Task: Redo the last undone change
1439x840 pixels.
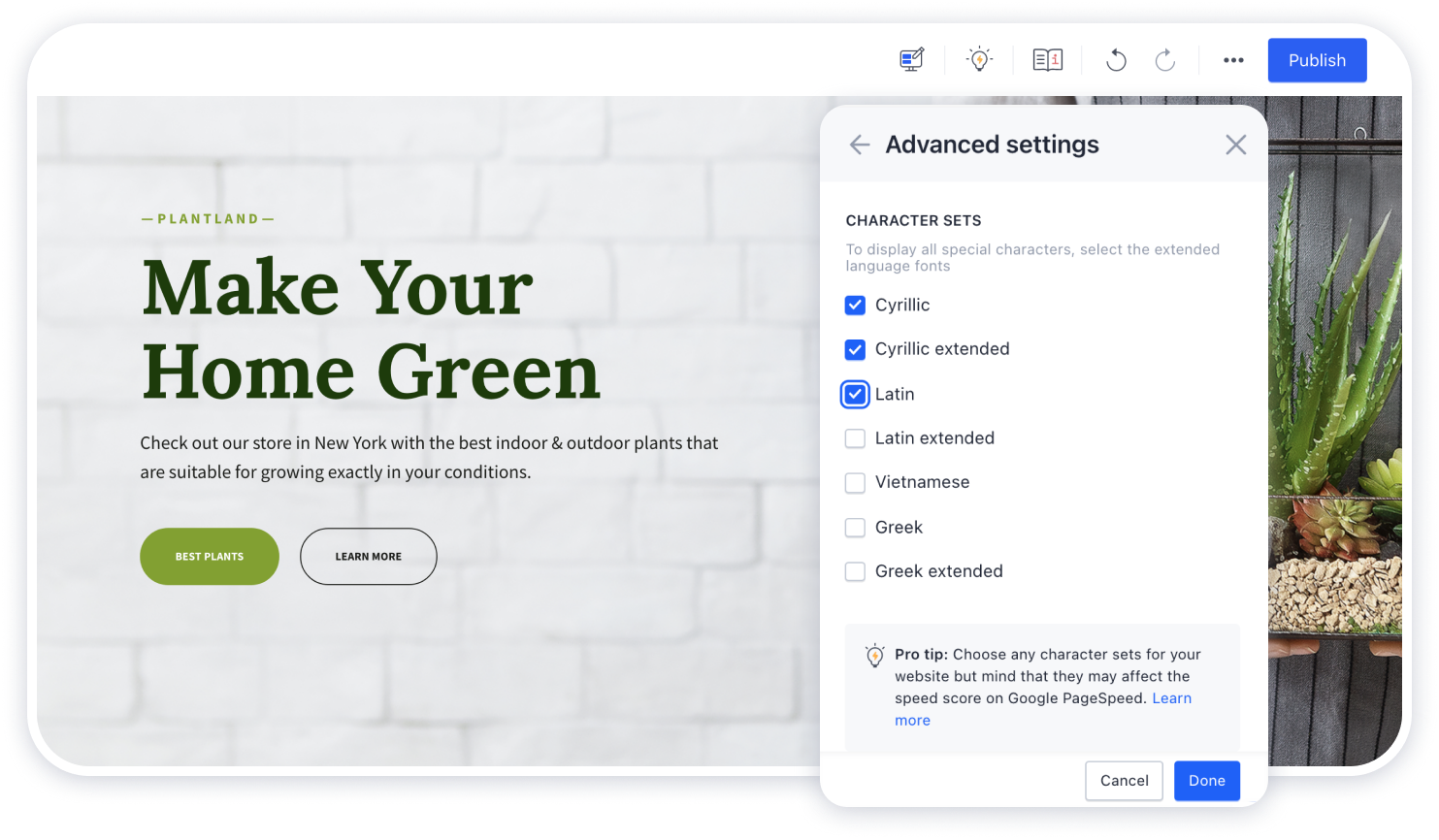Action: point(1165,60)
